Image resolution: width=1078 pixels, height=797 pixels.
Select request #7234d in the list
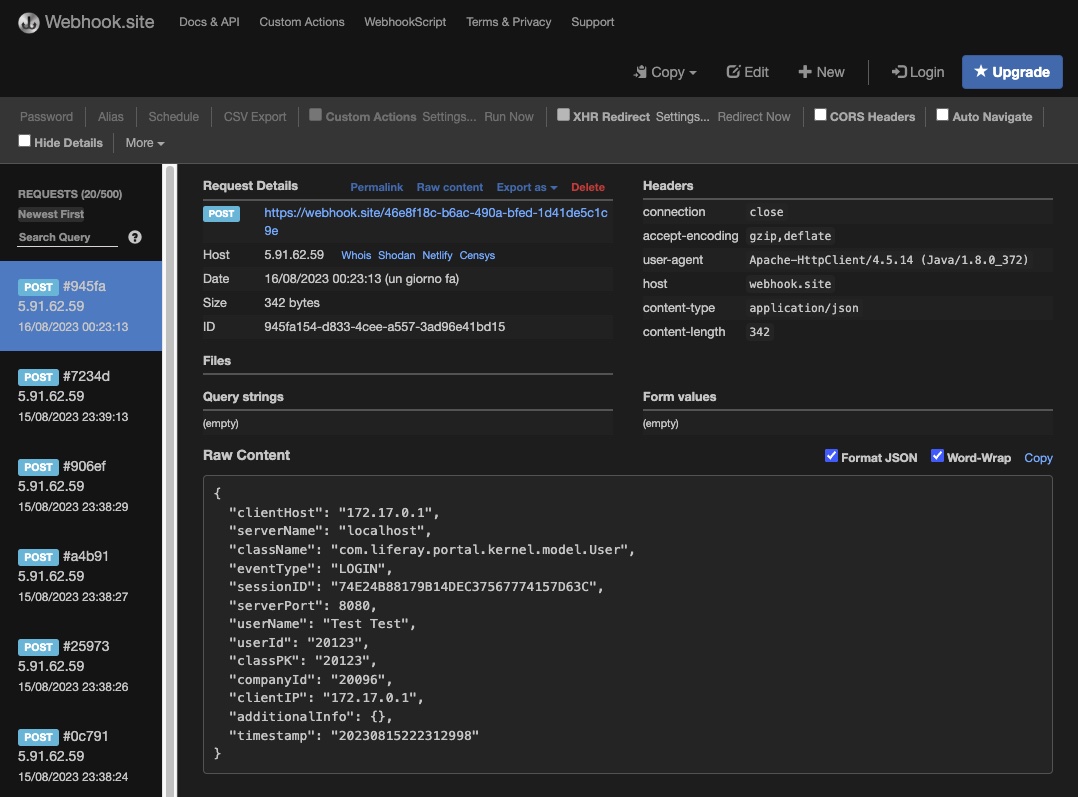(81, 396)
